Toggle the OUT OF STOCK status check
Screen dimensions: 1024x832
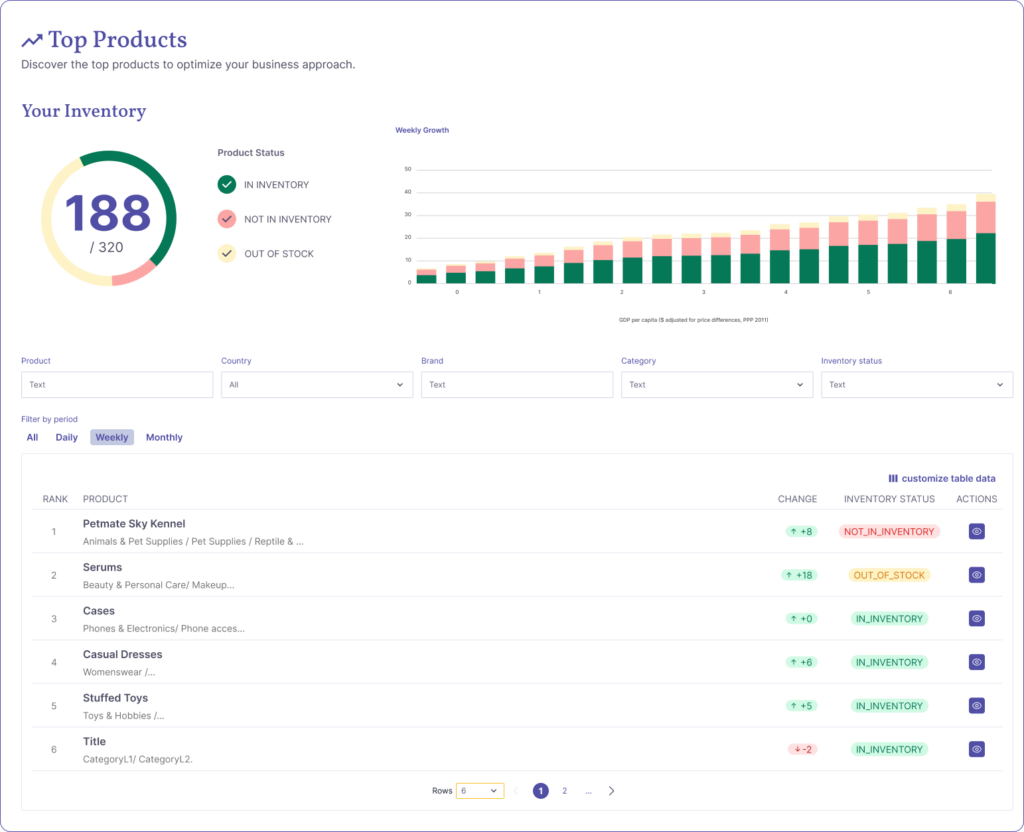(x=227, y=253)
